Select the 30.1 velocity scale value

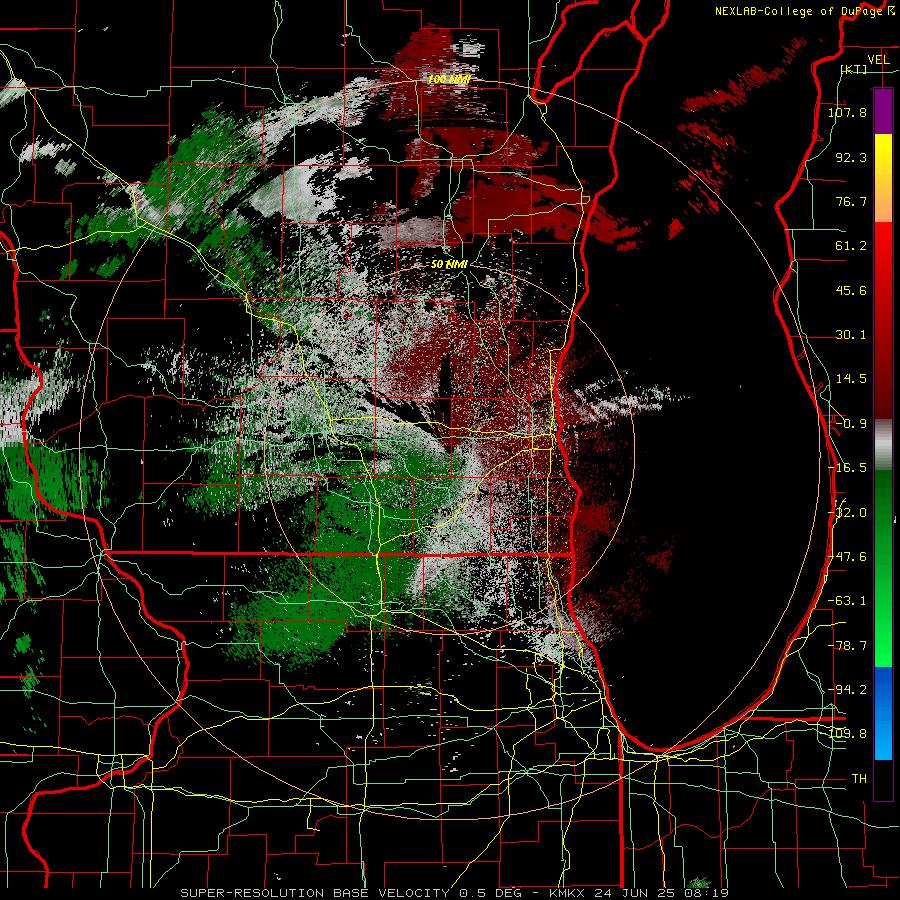(851, 335)
